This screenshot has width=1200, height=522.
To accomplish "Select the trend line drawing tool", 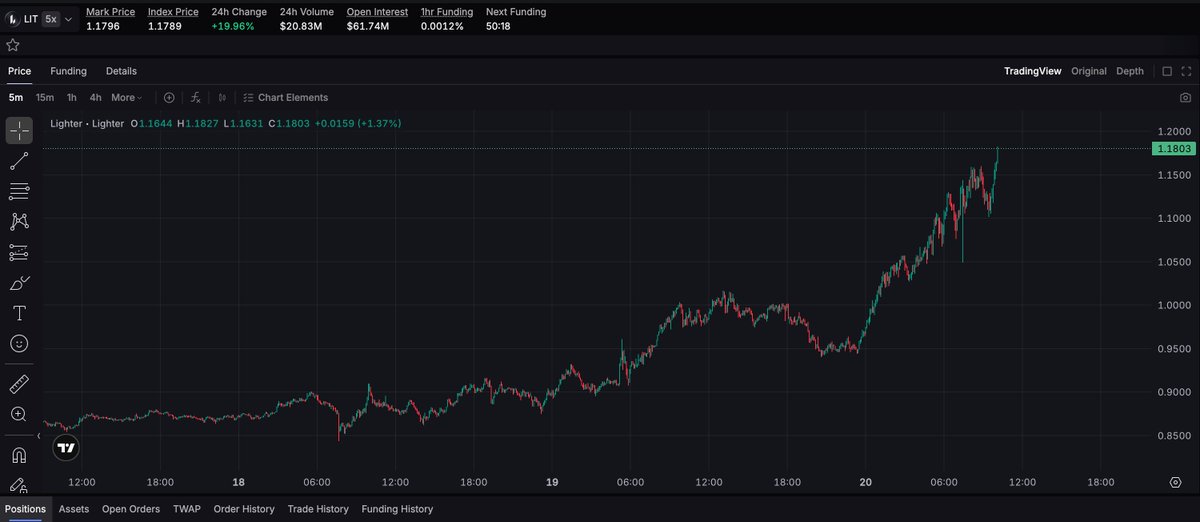I will (x=19, y=161).
